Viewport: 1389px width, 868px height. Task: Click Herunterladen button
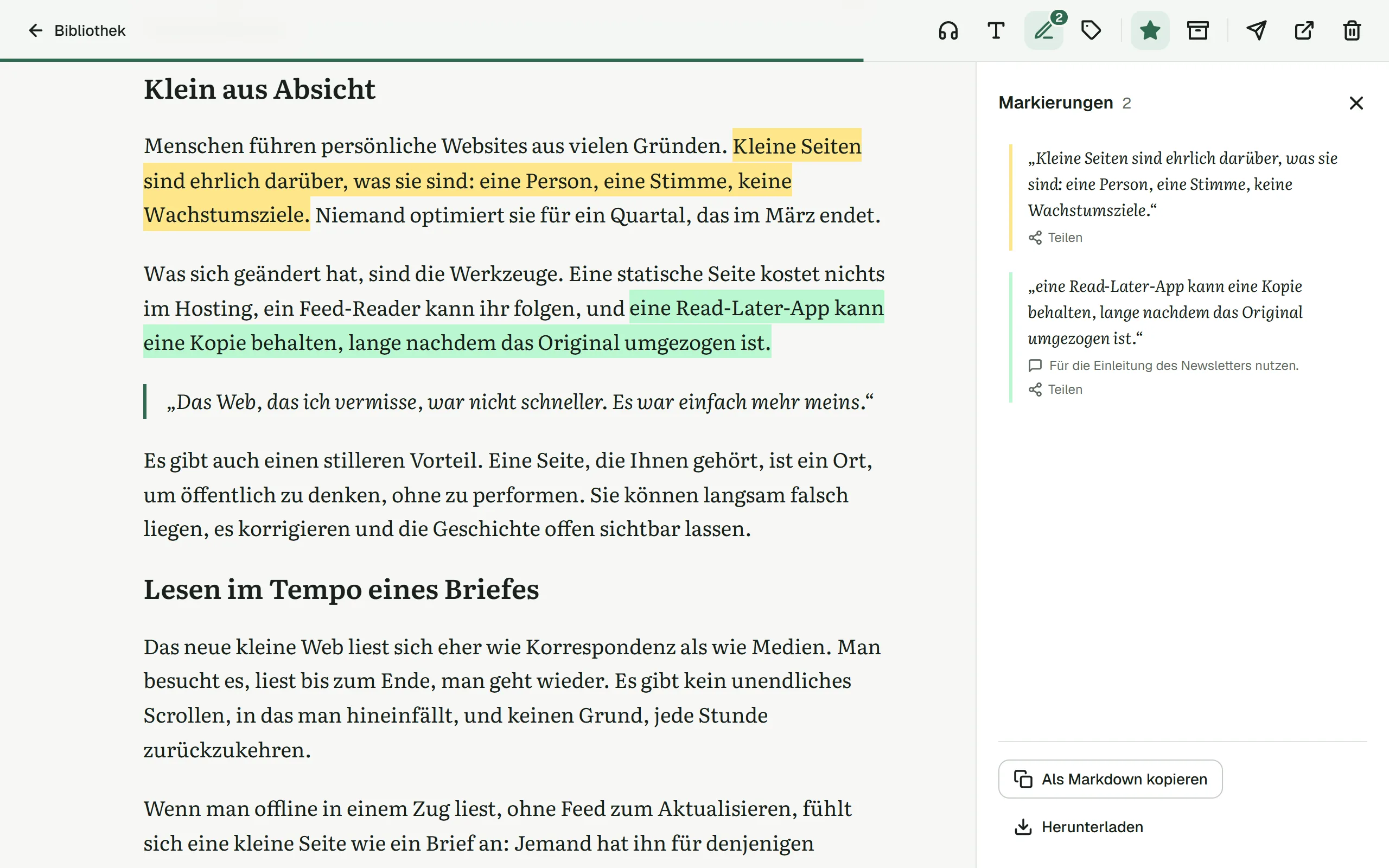point(1079,827)
